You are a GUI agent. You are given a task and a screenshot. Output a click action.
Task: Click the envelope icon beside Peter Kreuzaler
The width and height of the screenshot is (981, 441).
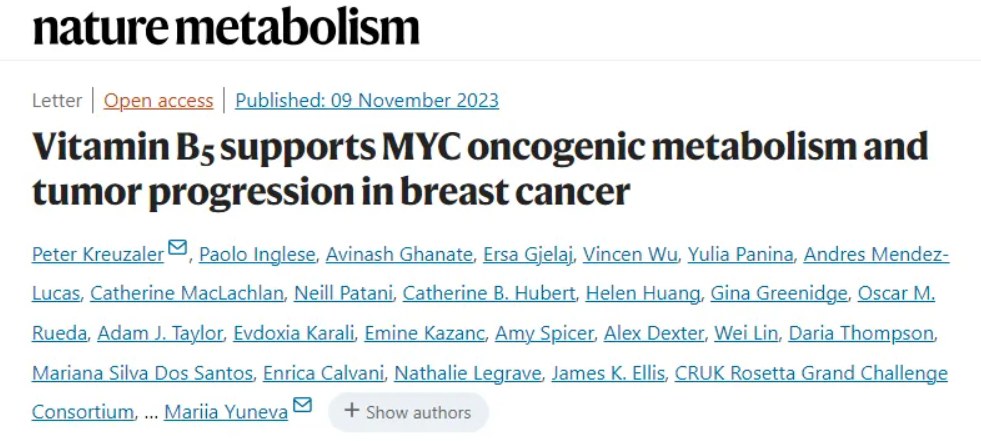[177, 248]
